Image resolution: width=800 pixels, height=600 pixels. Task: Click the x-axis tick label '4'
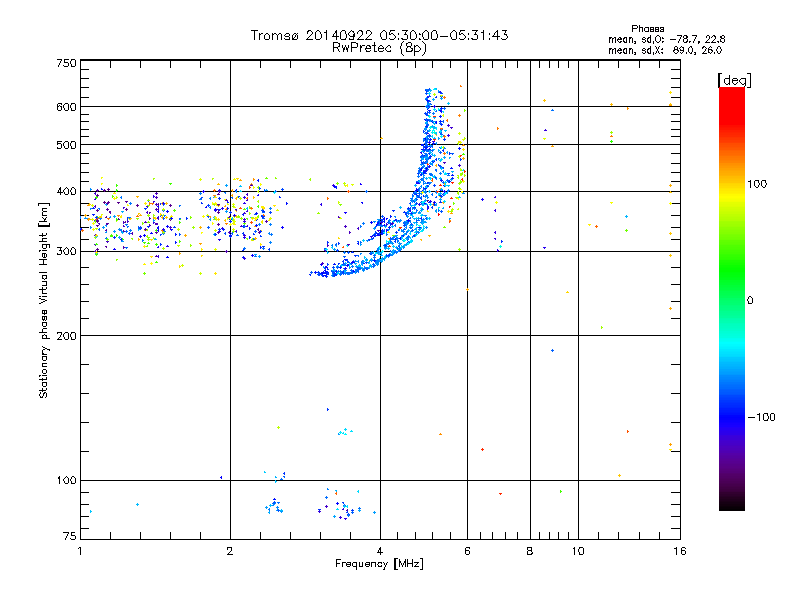[380, 551]
